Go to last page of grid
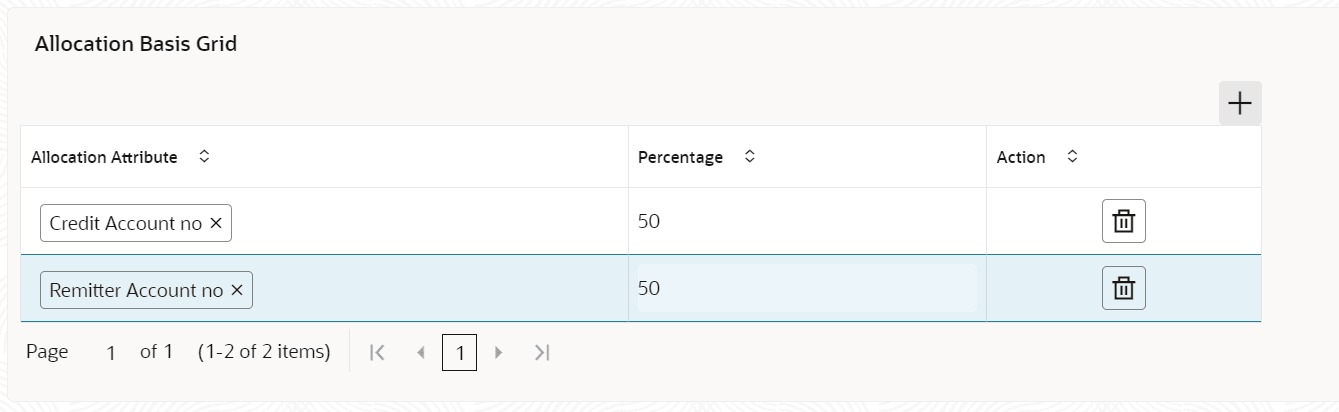This screenshot has width=1339, height=412. 542,352
